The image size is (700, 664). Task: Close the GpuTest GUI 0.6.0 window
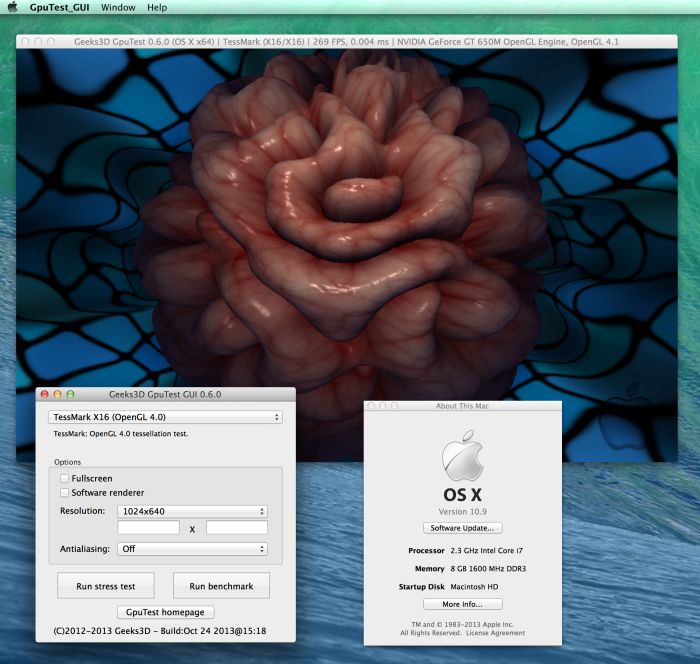click(44, 394)
